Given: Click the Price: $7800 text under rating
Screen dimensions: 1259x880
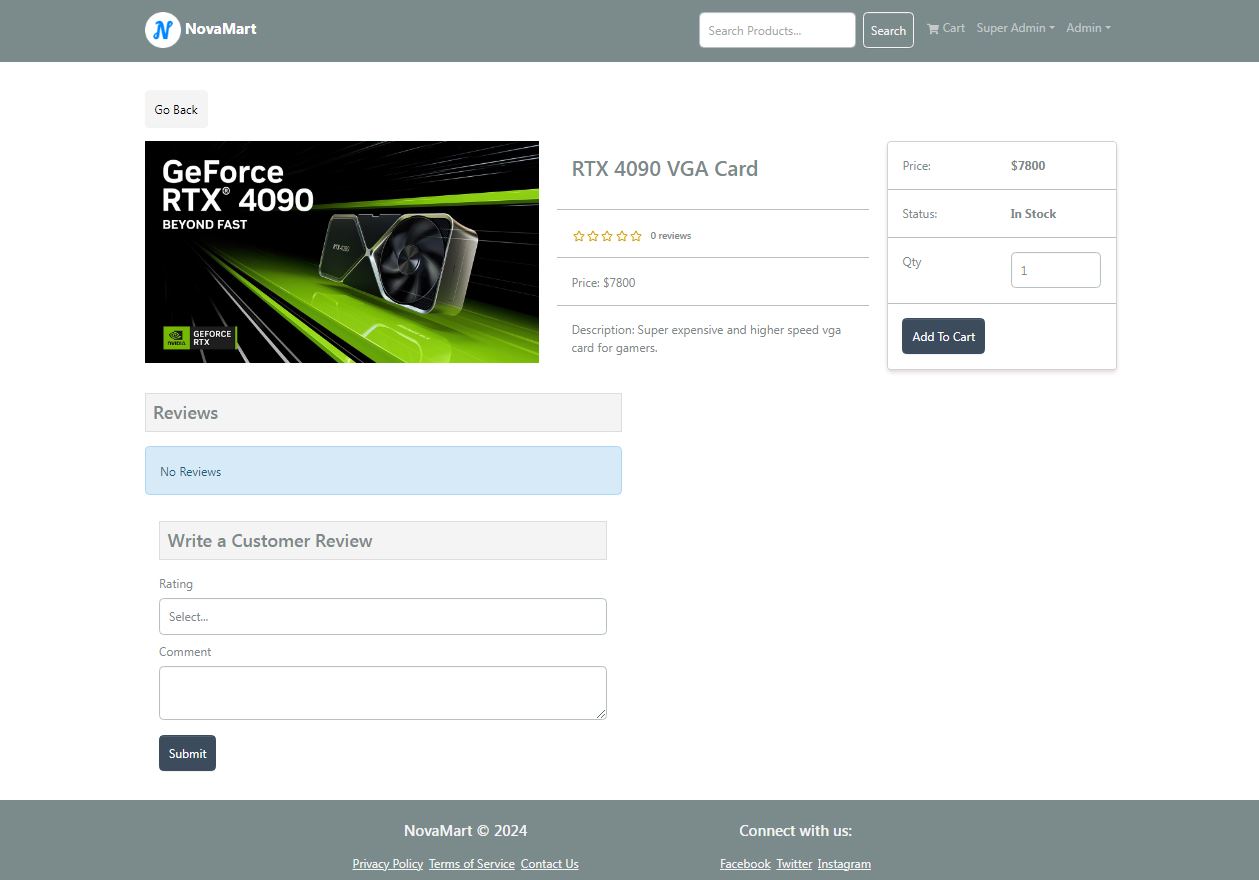Looking at the screenshot, I should pos(603,283).
